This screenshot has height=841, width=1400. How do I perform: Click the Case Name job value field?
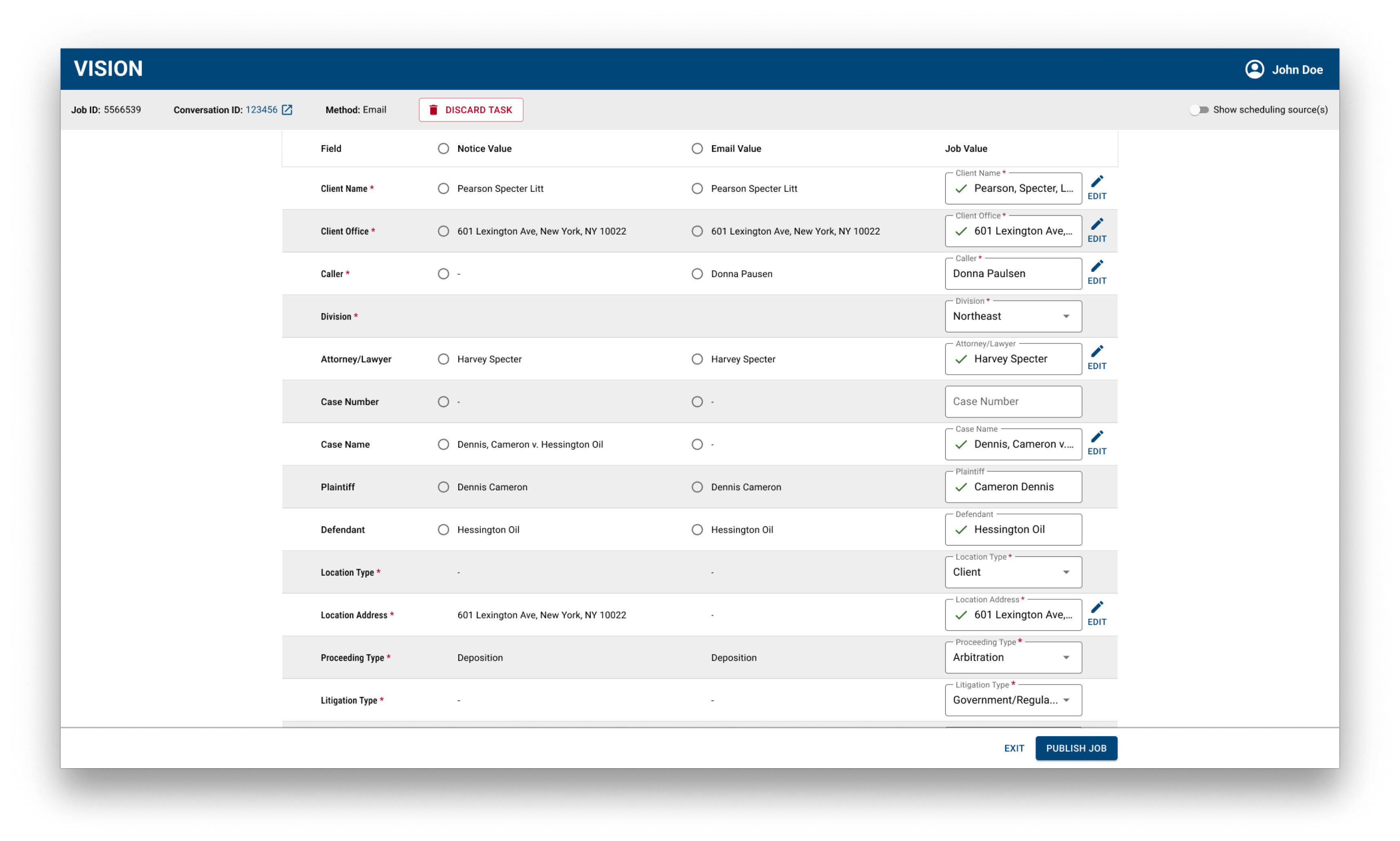pyautogui.click(x=1013, y=444)
